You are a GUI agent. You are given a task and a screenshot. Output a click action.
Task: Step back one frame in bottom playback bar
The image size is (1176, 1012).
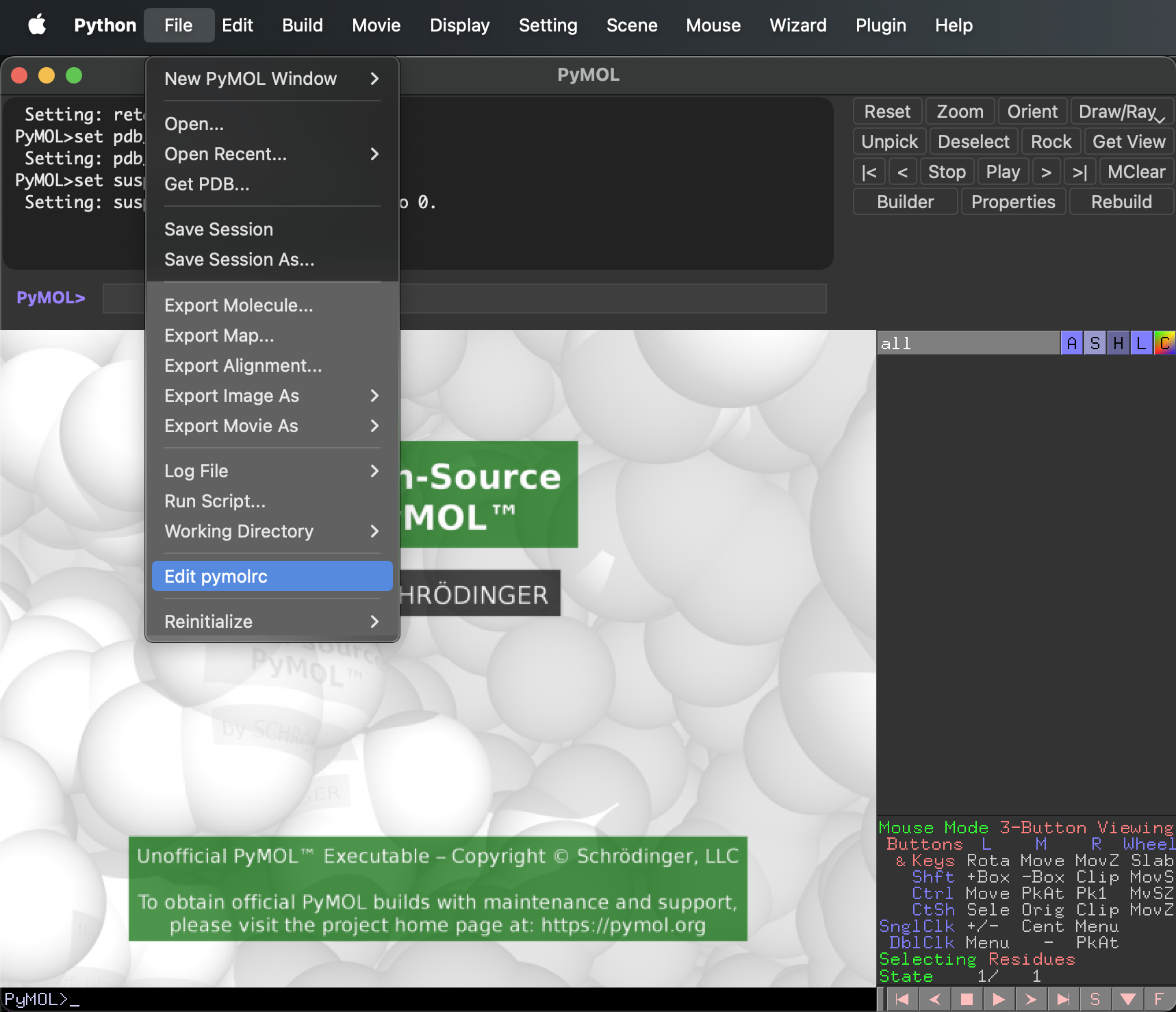935,999
